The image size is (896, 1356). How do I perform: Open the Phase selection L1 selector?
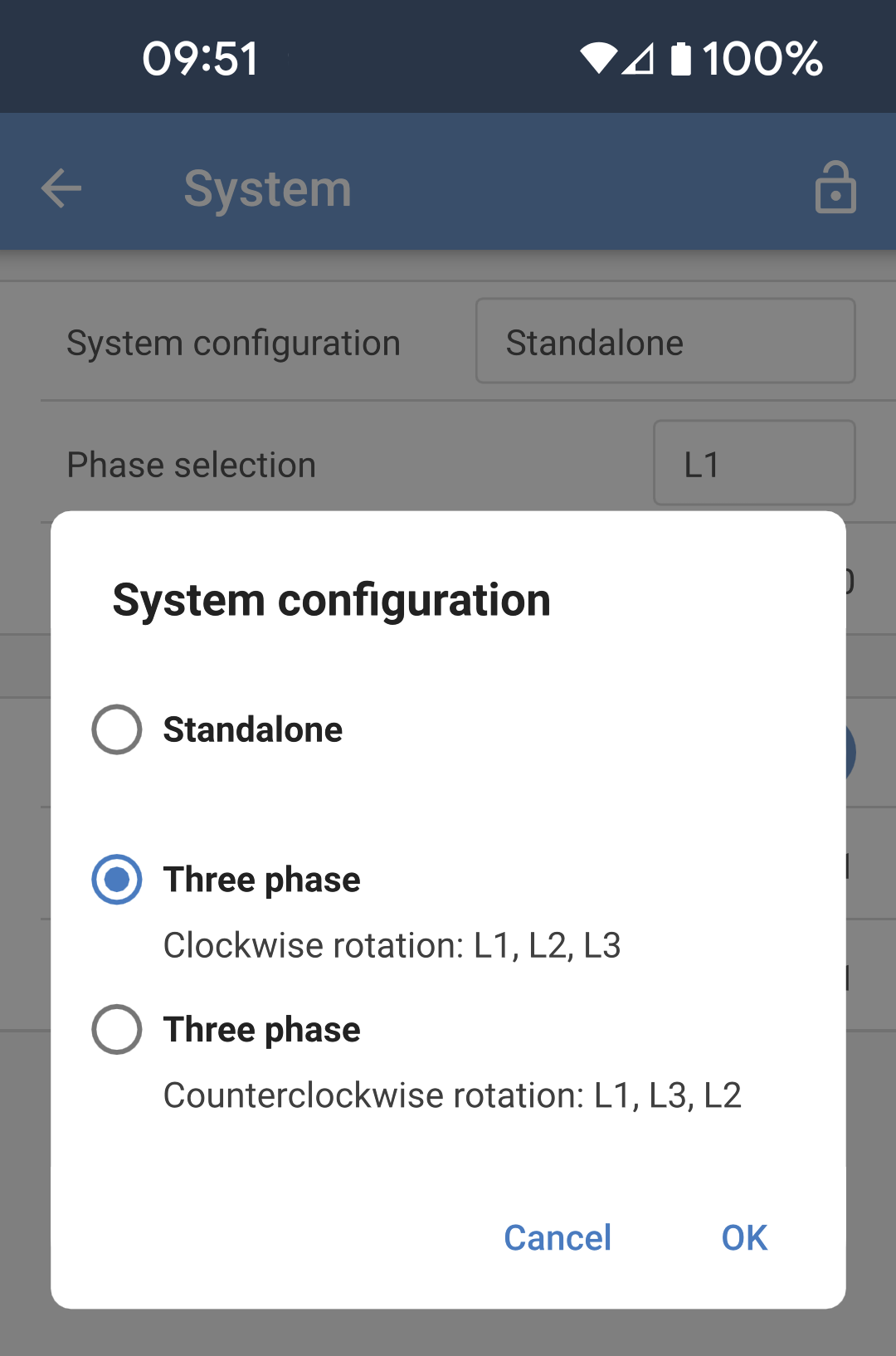[753, 462]
